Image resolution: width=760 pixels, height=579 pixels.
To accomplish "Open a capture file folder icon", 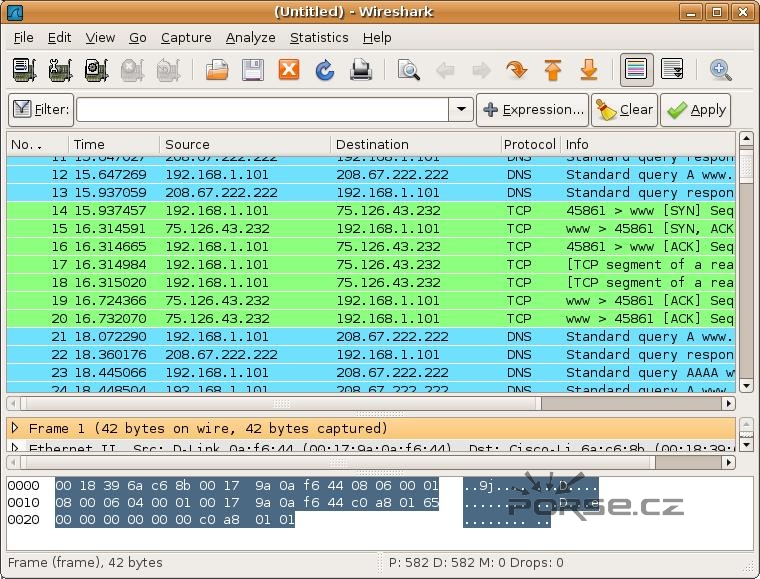I will [217, 70].
